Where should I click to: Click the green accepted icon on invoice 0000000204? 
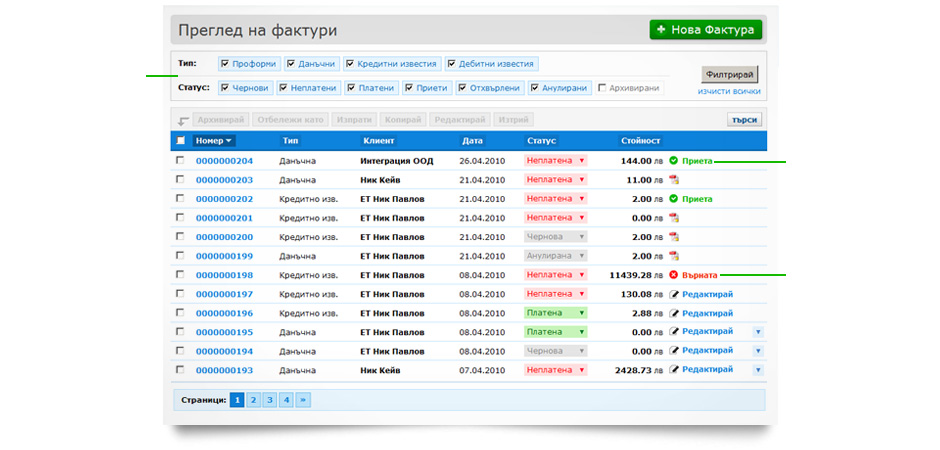click(x=674, y=161)
